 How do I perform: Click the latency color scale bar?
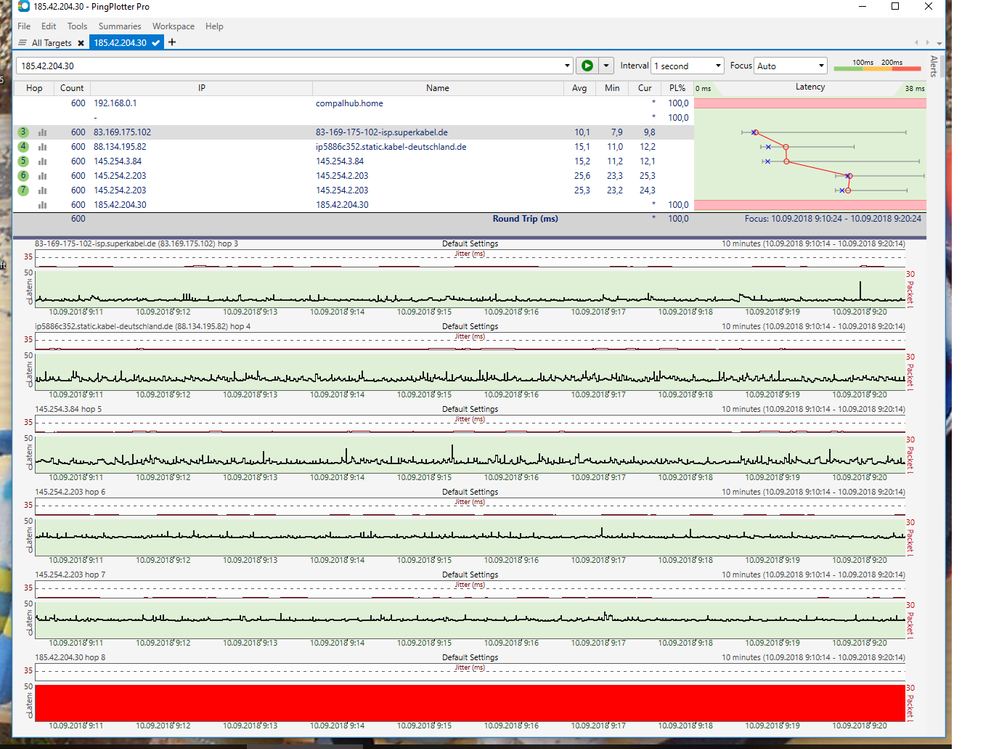pos(877,67)
